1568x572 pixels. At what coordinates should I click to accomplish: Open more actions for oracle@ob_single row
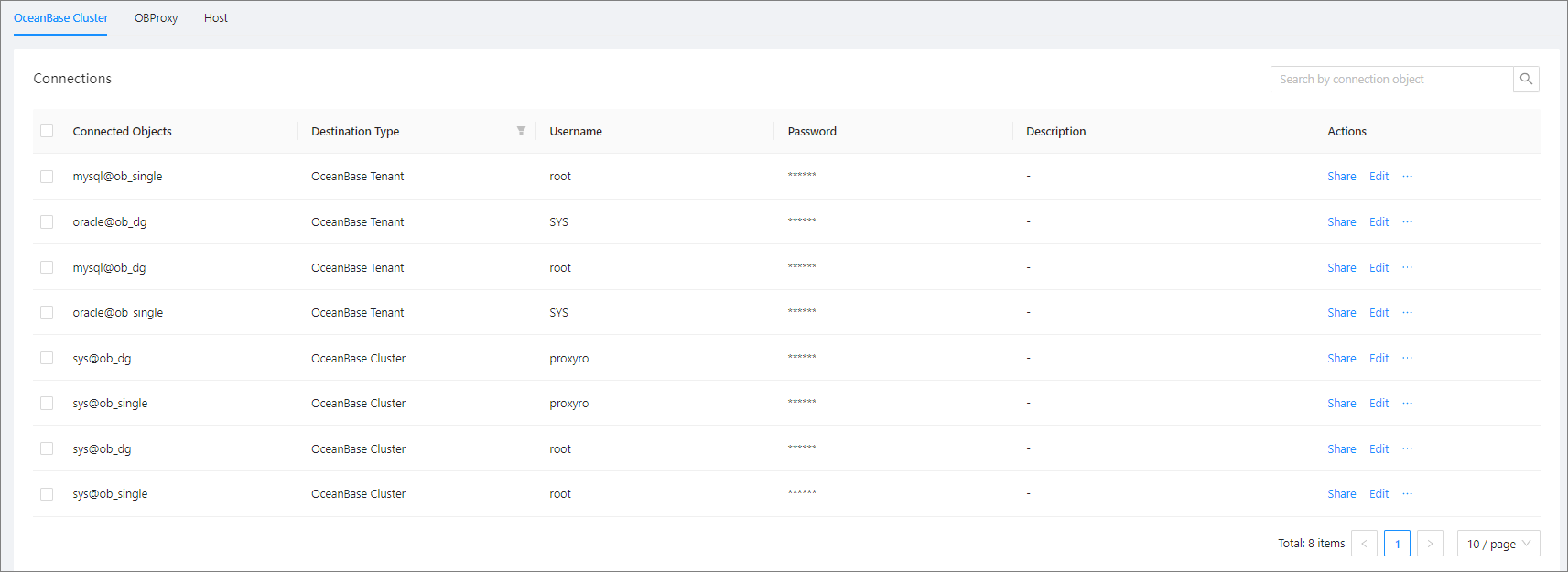[x=1407, y=313]
